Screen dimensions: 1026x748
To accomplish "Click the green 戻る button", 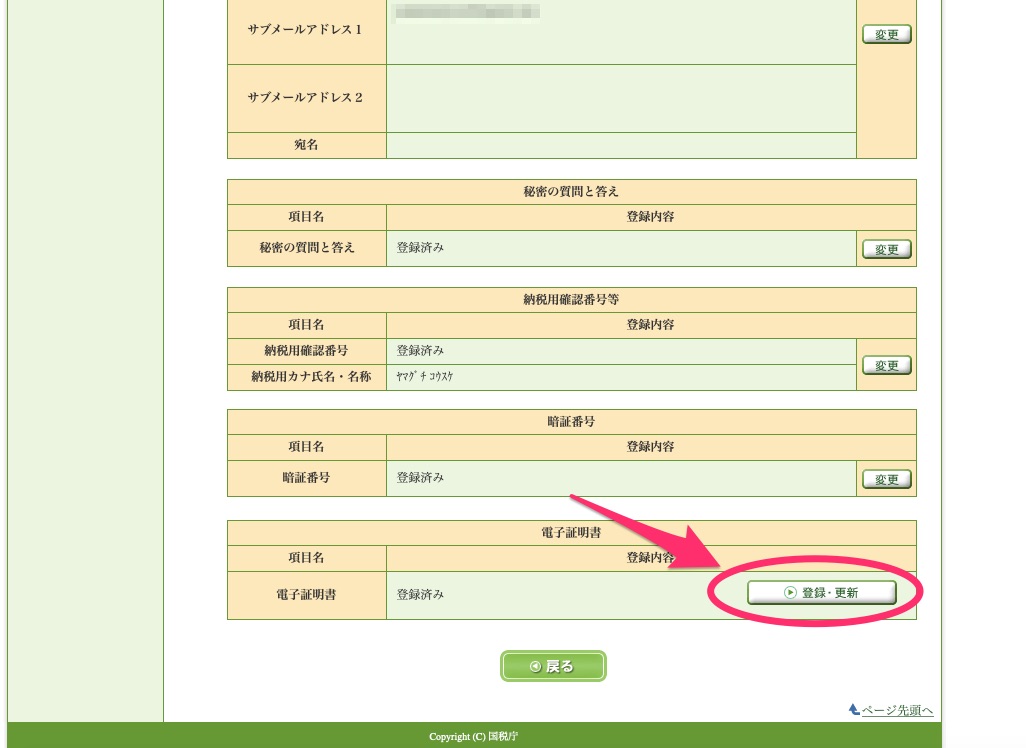I will 553,666.
